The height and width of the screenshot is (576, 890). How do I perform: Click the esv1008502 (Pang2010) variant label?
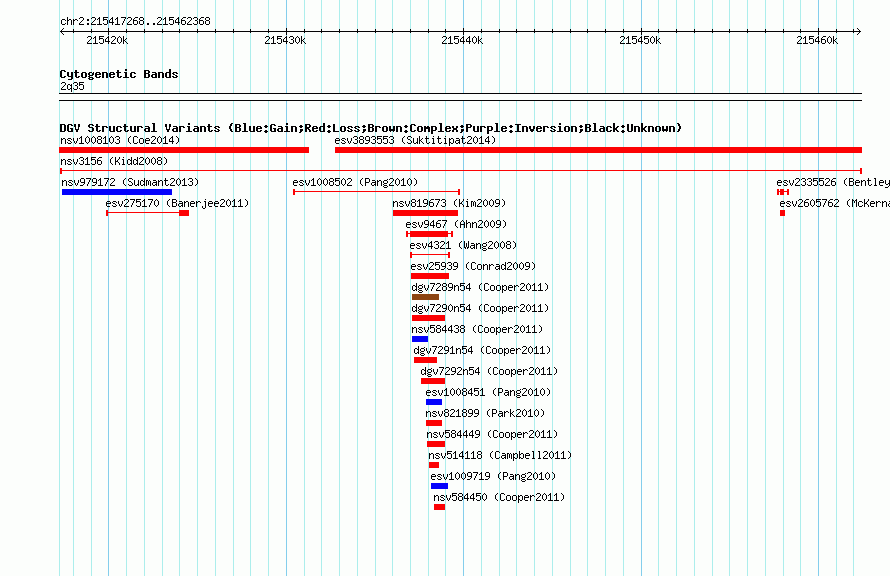point(355,182)
